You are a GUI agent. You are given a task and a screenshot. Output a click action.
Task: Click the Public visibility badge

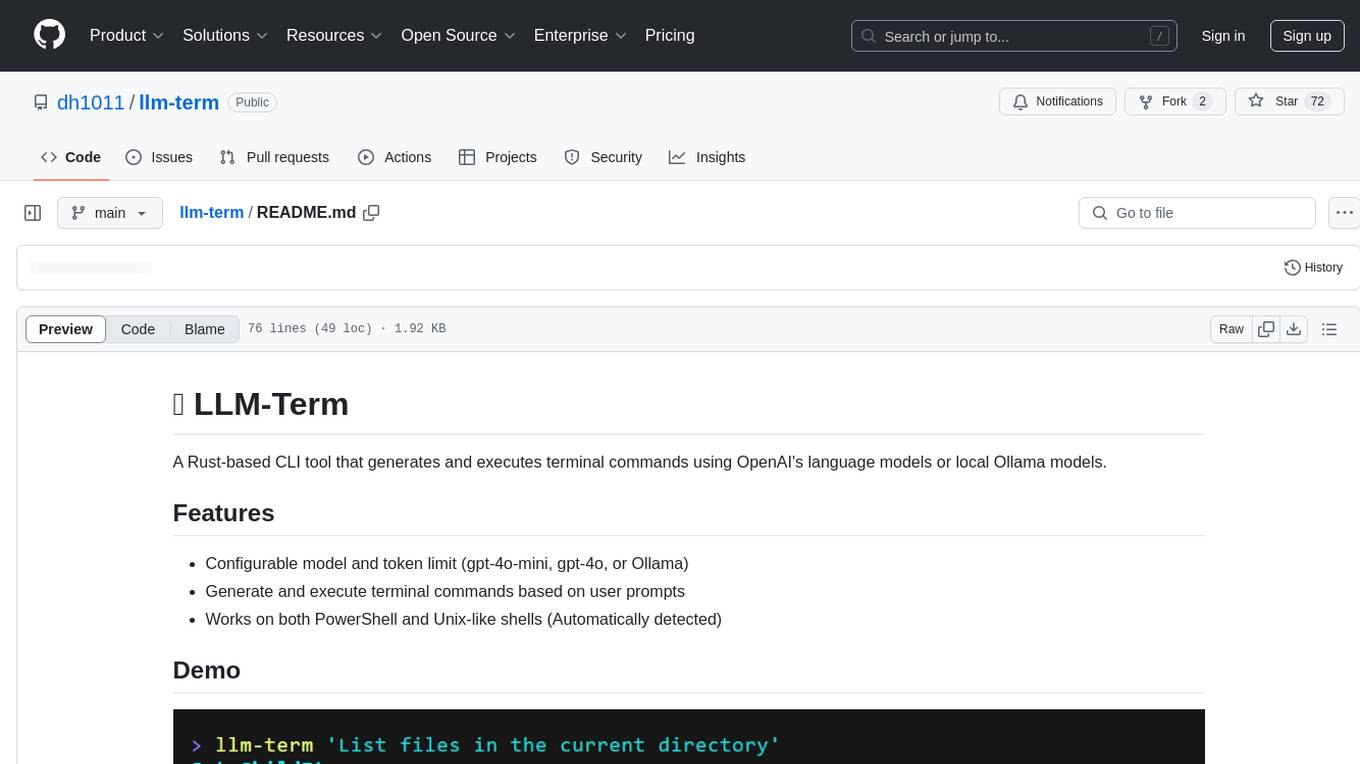click(252, 102)
